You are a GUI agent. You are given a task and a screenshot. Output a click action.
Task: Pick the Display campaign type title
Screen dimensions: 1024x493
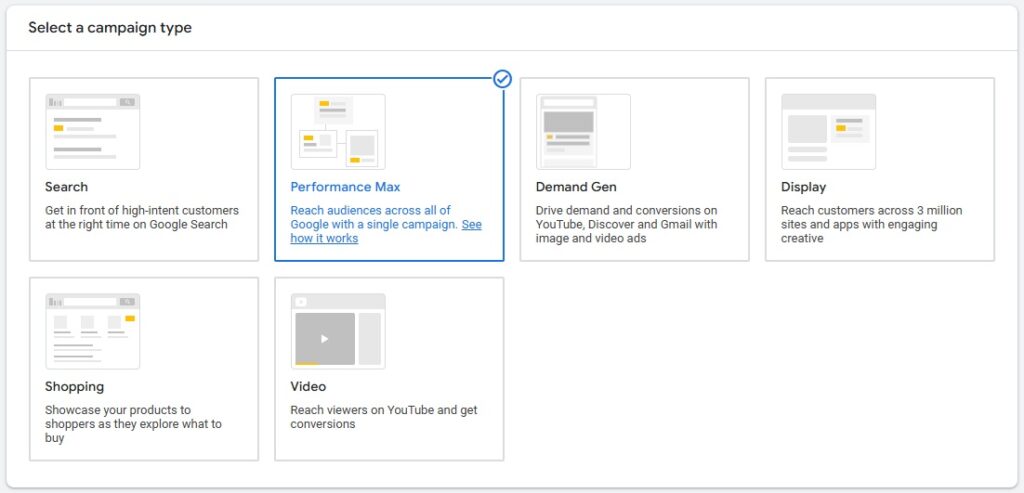[803, 187]
